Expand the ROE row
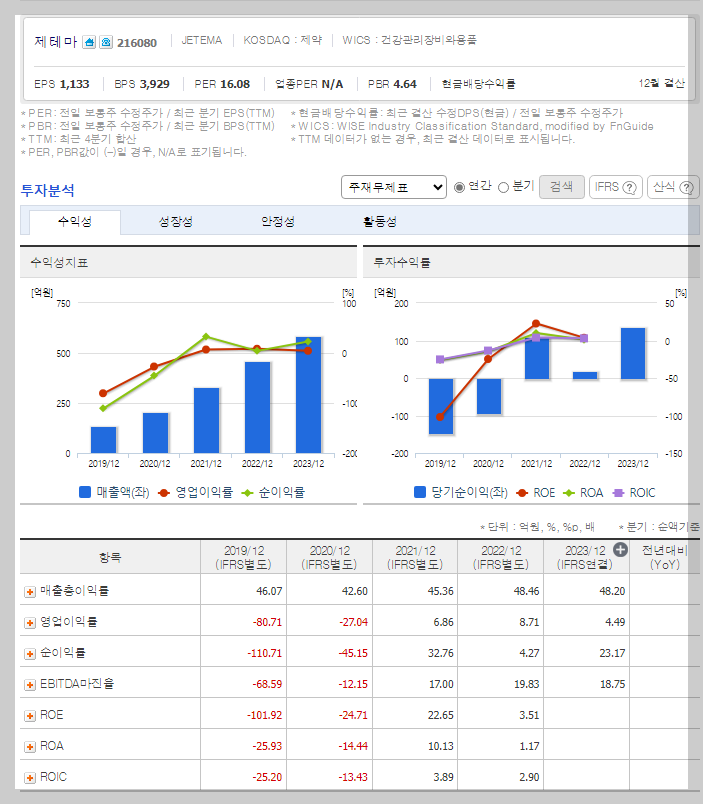703x804 pixels. coord(30,716)
